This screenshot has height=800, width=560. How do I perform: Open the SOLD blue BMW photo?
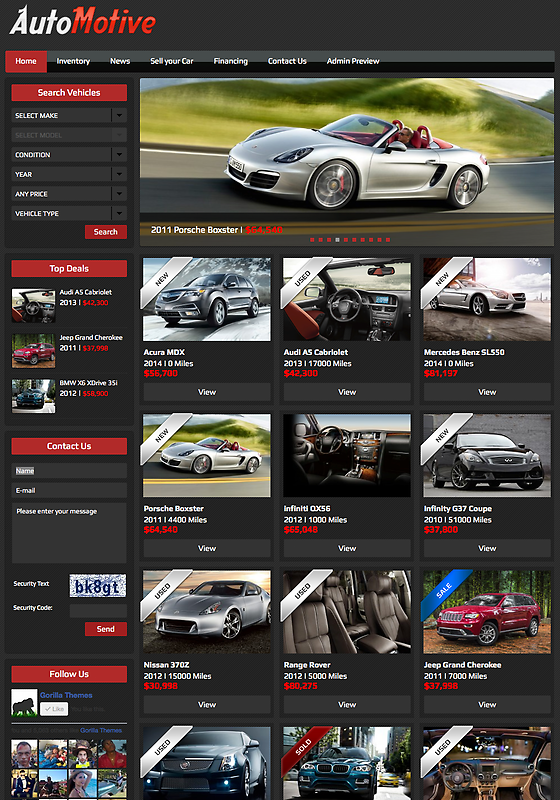(x=347, y=763)
